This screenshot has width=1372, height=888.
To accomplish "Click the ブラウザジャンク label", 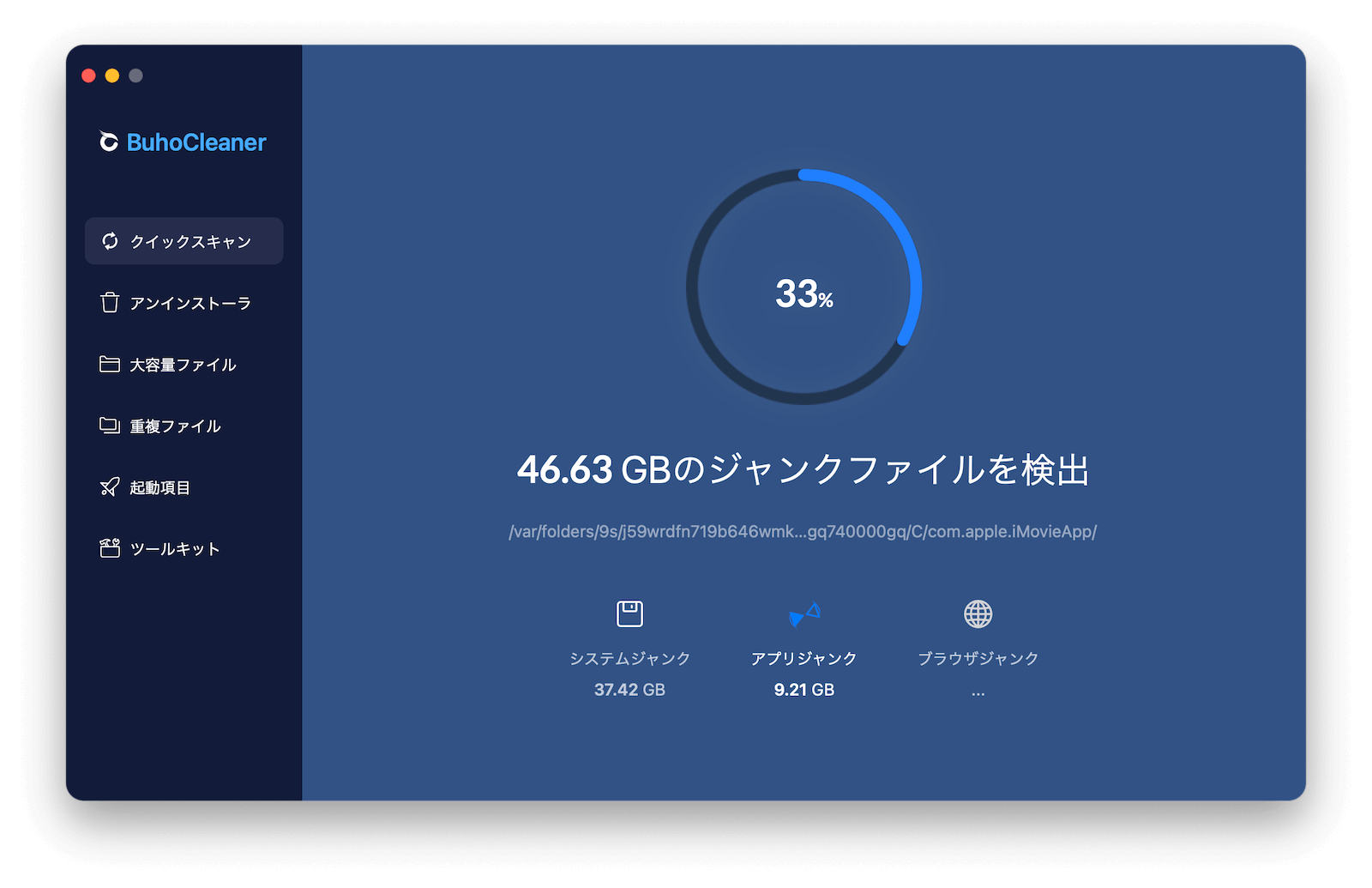I will [978, 658].
